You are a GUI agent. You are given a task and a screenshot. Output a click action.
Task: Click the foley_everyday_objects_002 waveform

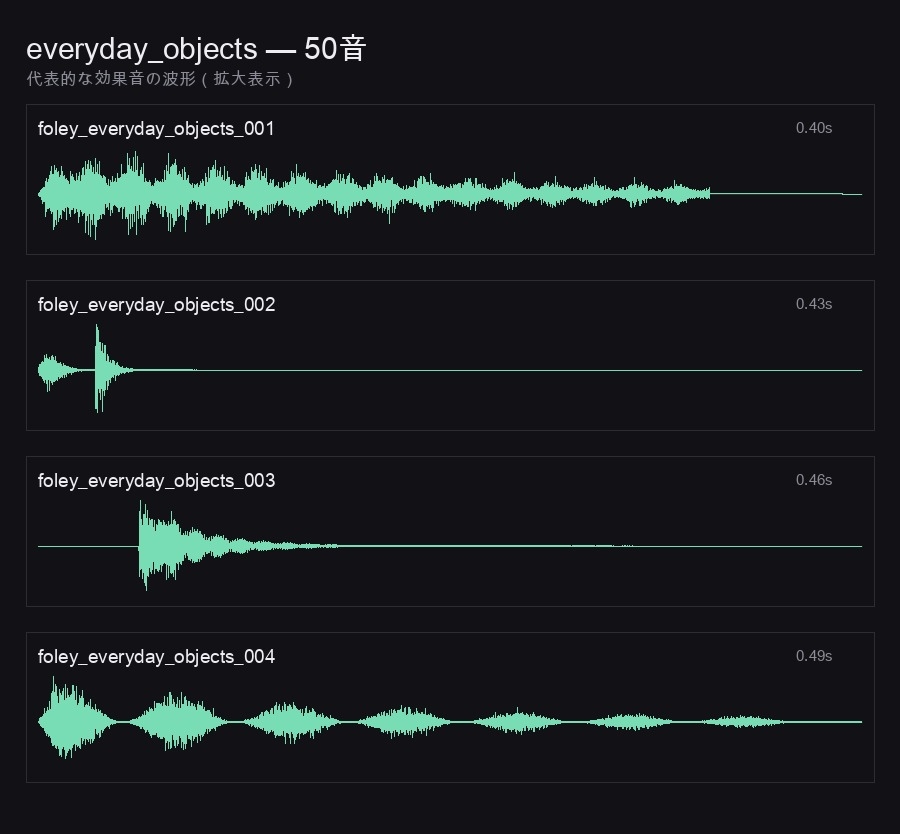click(x=450, y=370)
